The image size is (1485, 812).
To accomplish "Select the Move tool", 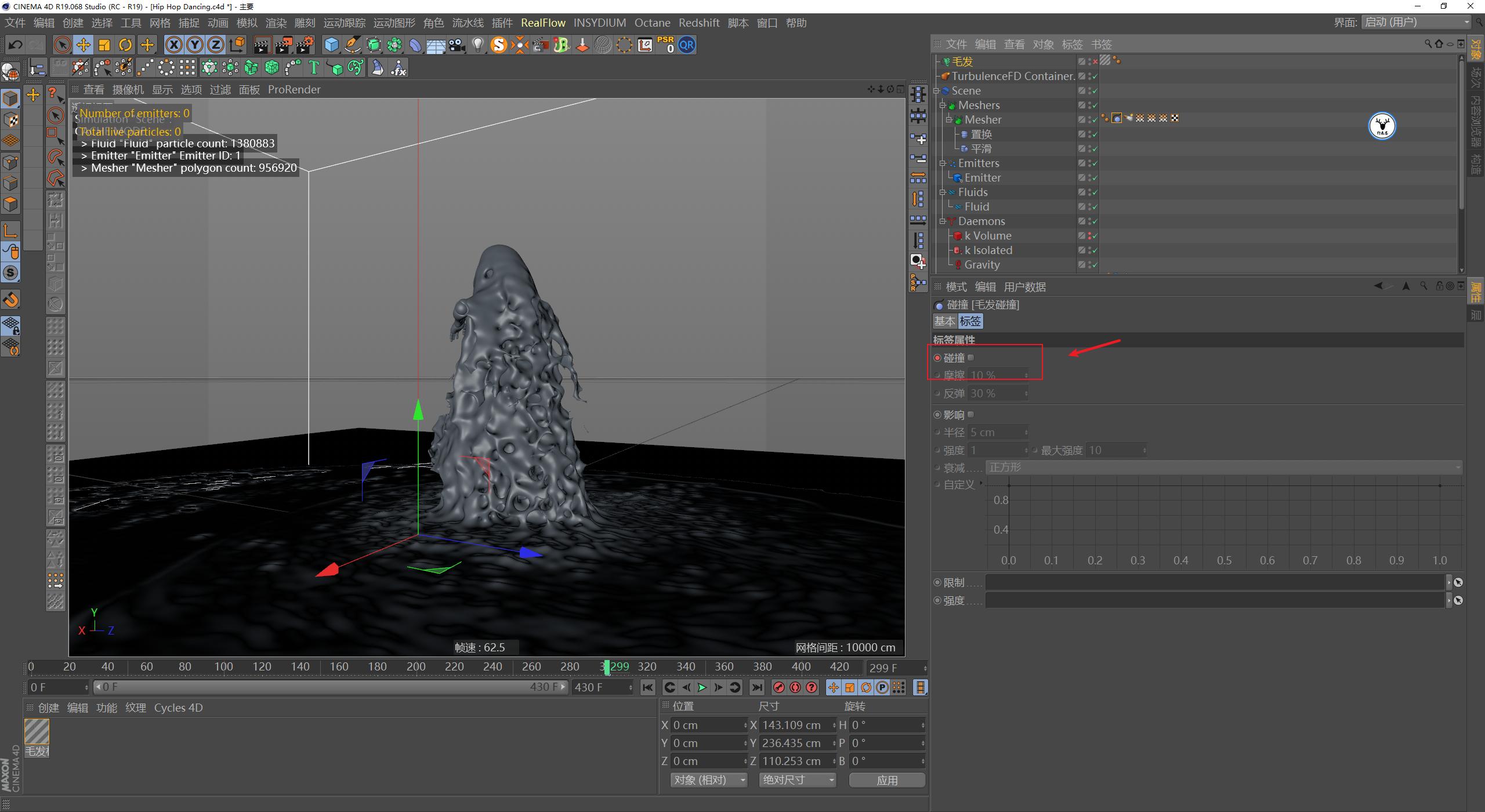I will pos(83,45).
